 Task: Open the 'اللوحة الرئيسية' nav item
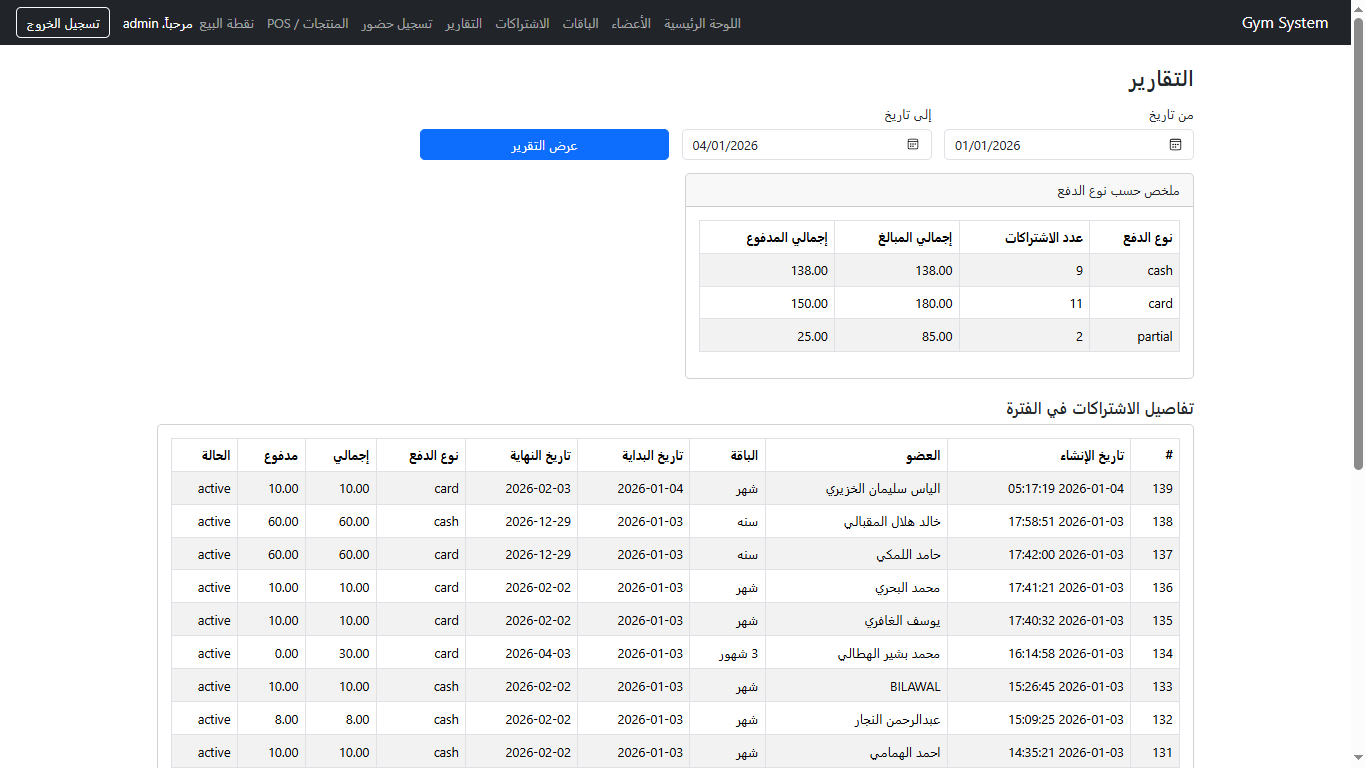(x=702, y=23)
